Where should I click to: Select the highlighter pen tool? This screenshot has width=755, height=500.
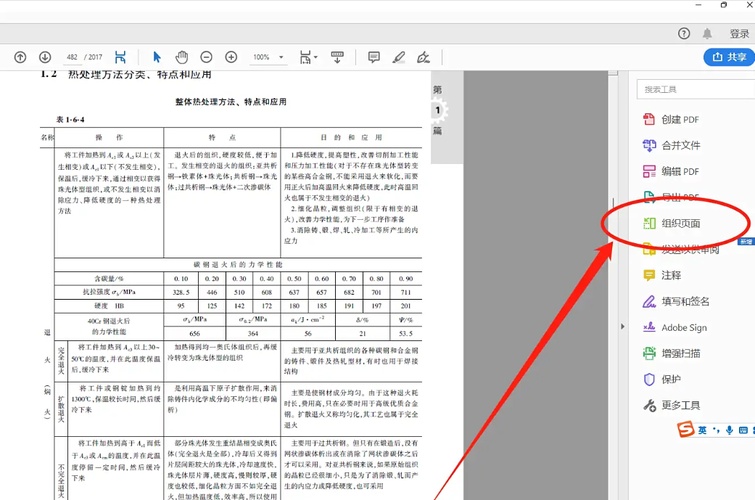[399, 57]
